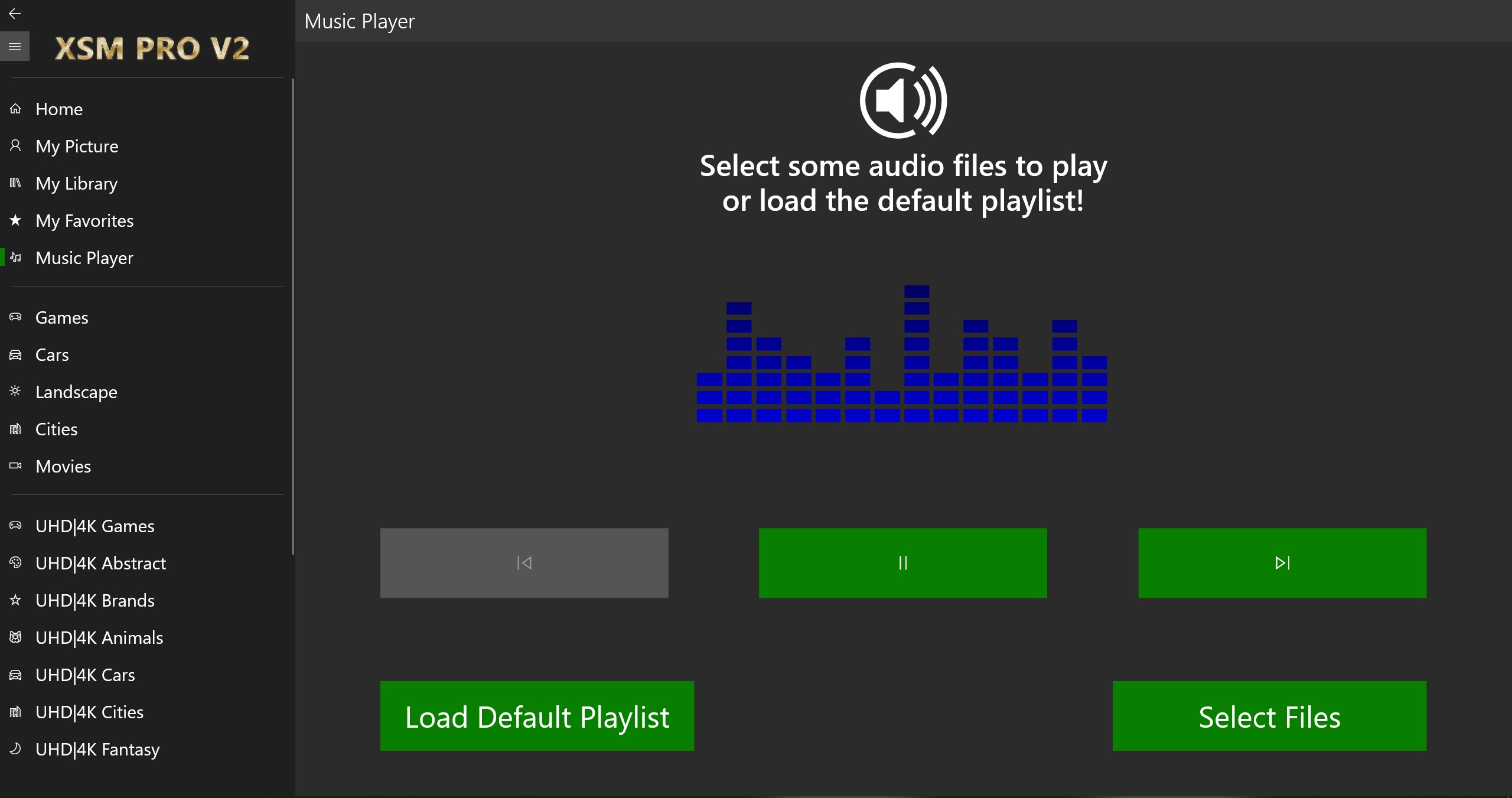Click the Home house icon
The height and width of the screenshot is (798, 1512).
[x=15, y=109]
